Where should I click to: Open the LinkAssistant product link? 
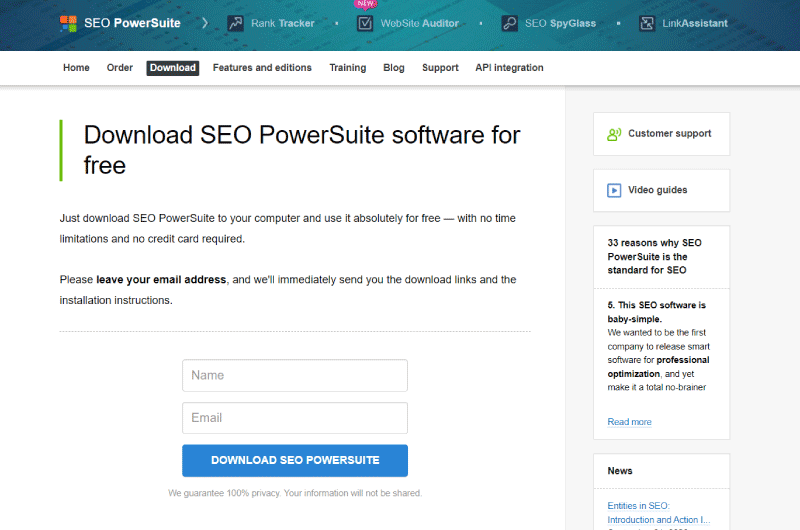695,23
